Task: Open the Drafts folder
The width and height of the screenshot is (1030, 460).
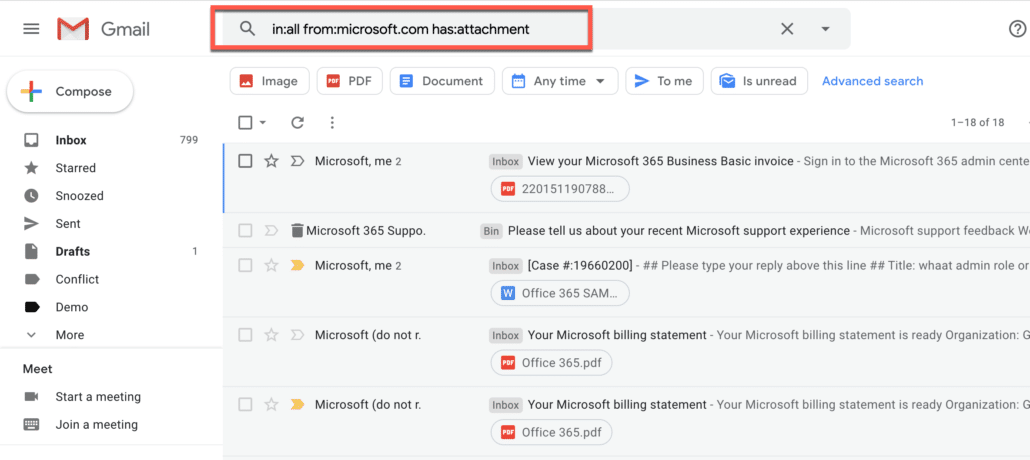Action: tap(72, 251)
